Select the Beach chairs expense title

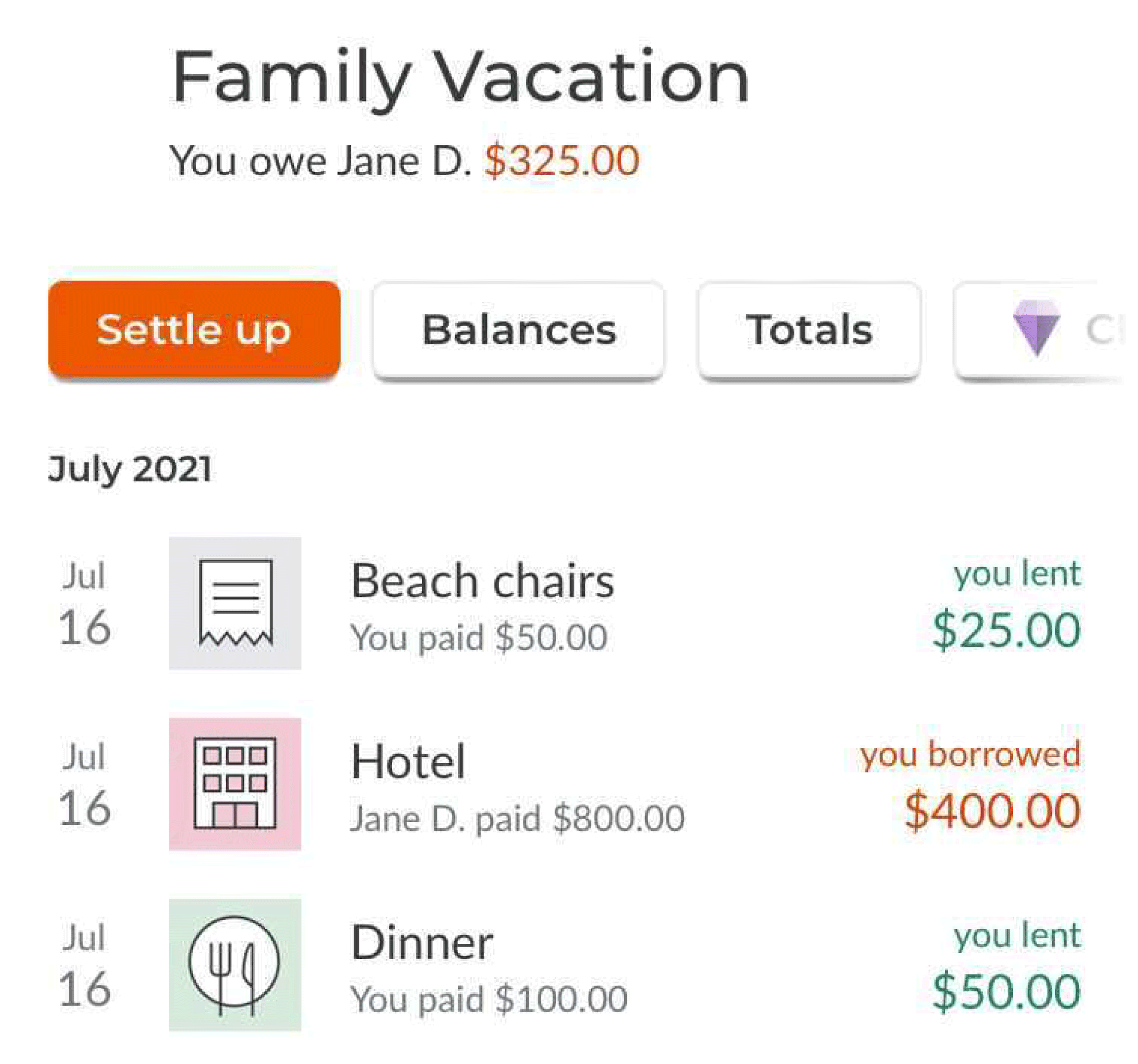pyautogui.click(x=482, y=580)
